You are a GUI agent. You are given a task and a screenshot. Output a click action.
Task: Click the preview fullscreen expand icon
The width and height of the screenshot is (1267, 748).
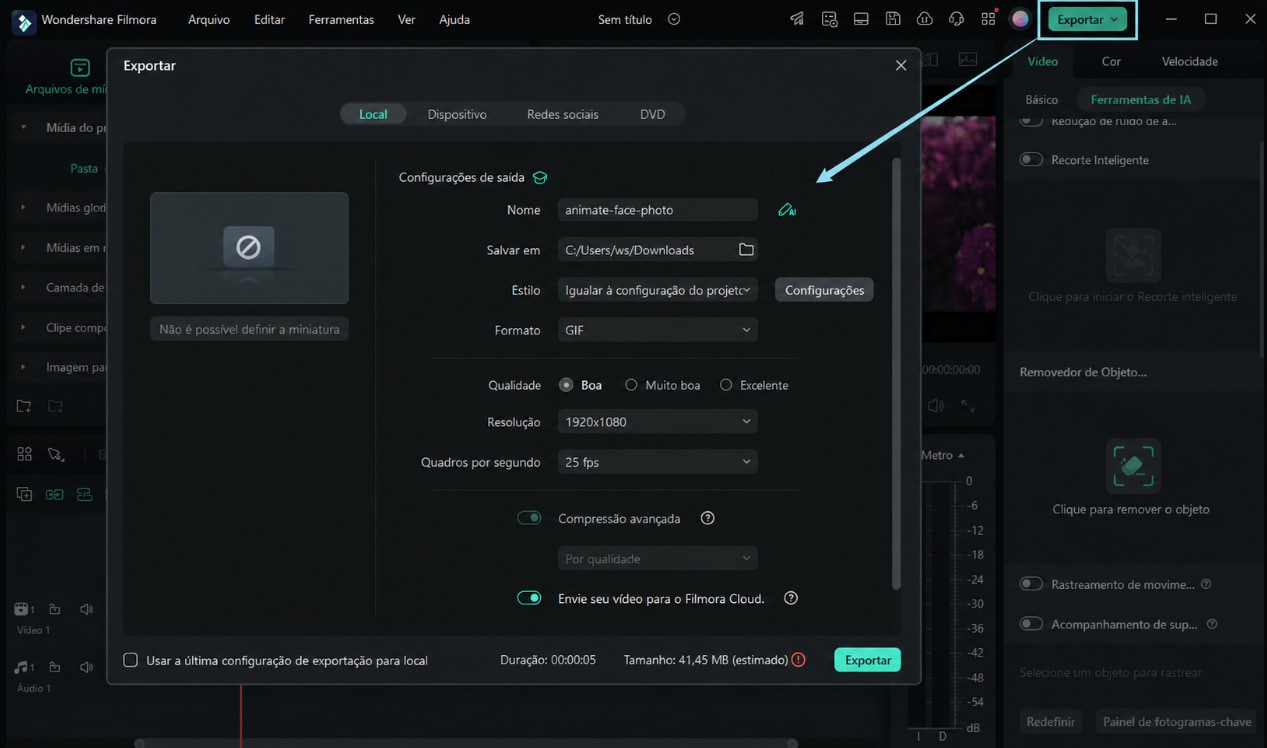(968, 406)
